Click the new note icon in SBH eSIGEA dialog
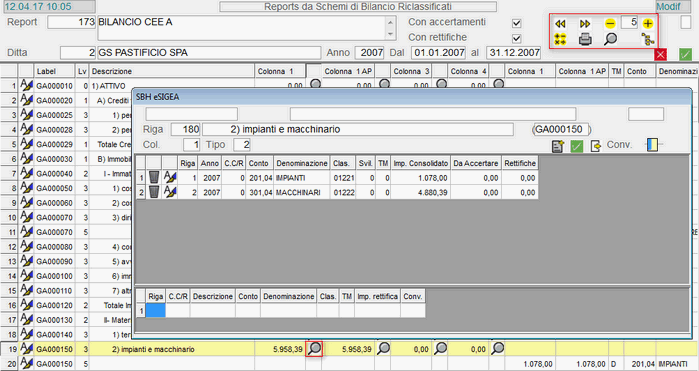Image resolution: width=699 pixels, height=371 pixels. [x=558, y=146]
